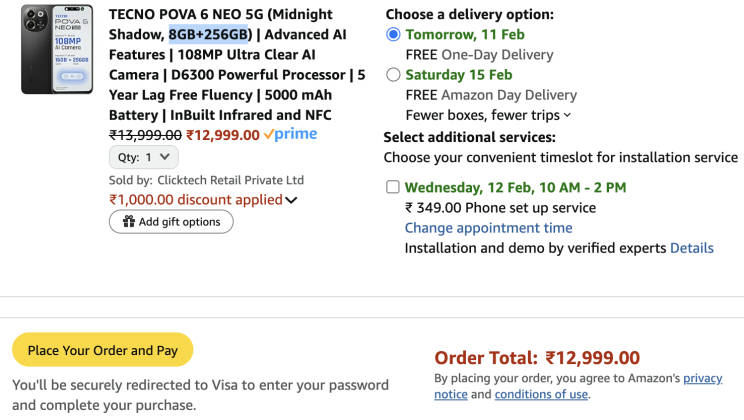Image resolution: width=744 pixels, height=420 pixels.
Task: Click the TECNO POVA 6 NEO product thumbnail
Action: click(57, 49)
